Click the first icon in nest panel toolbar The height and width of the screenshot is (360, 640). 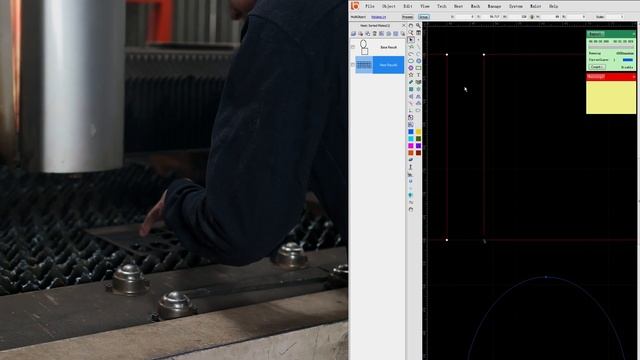[353, 33]
